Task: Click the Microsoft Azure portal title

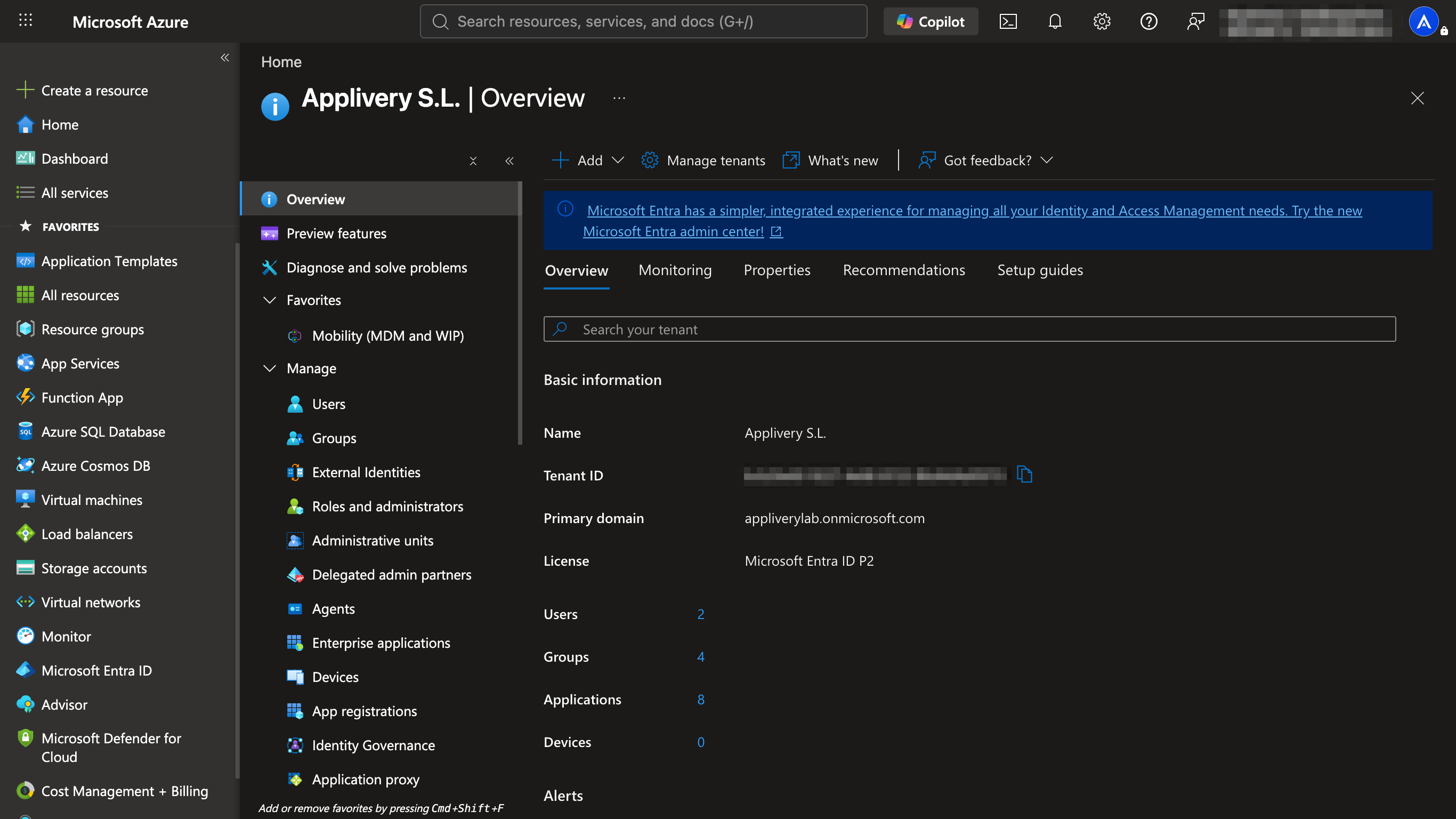Action: tap(131, 21)
